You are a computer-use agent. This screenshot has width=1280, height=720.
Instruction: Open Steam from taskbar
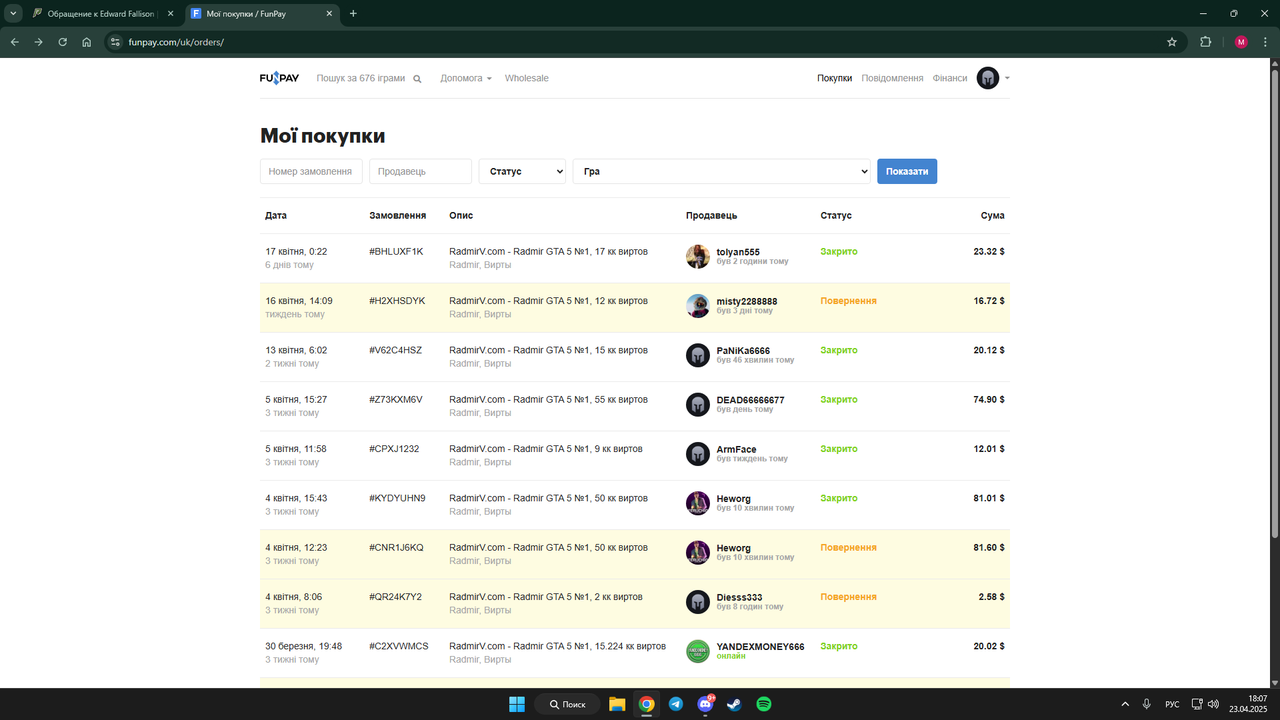(734, 704)
